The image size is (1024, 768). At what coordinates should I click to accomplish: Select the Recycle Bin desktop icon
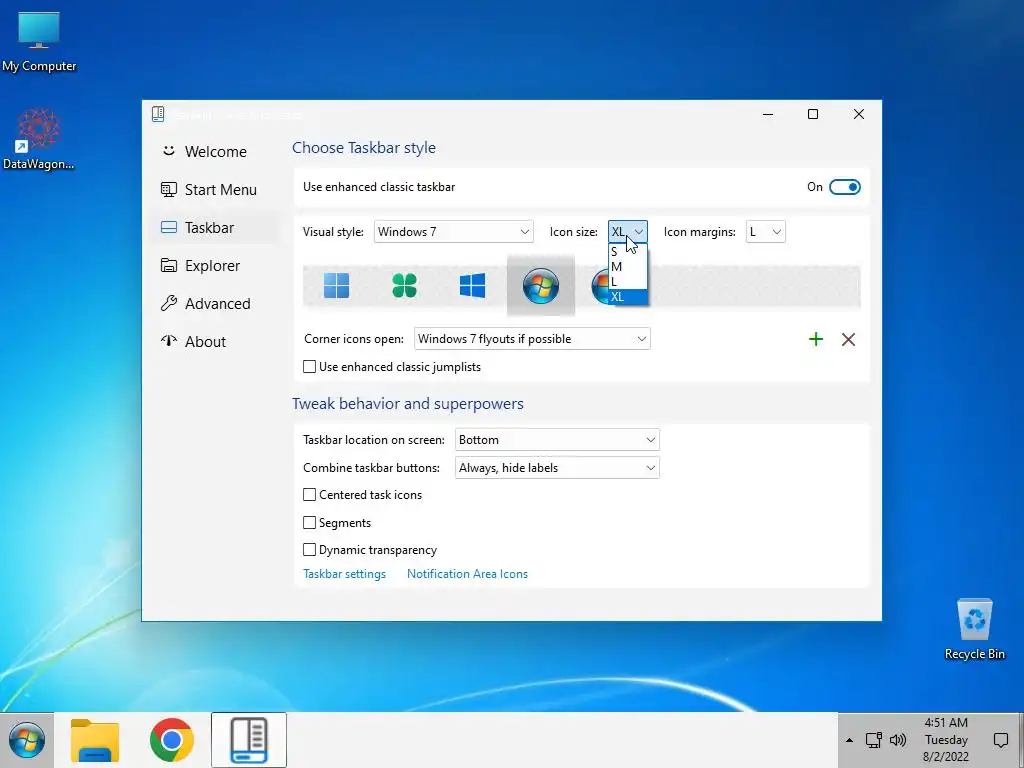974,629
